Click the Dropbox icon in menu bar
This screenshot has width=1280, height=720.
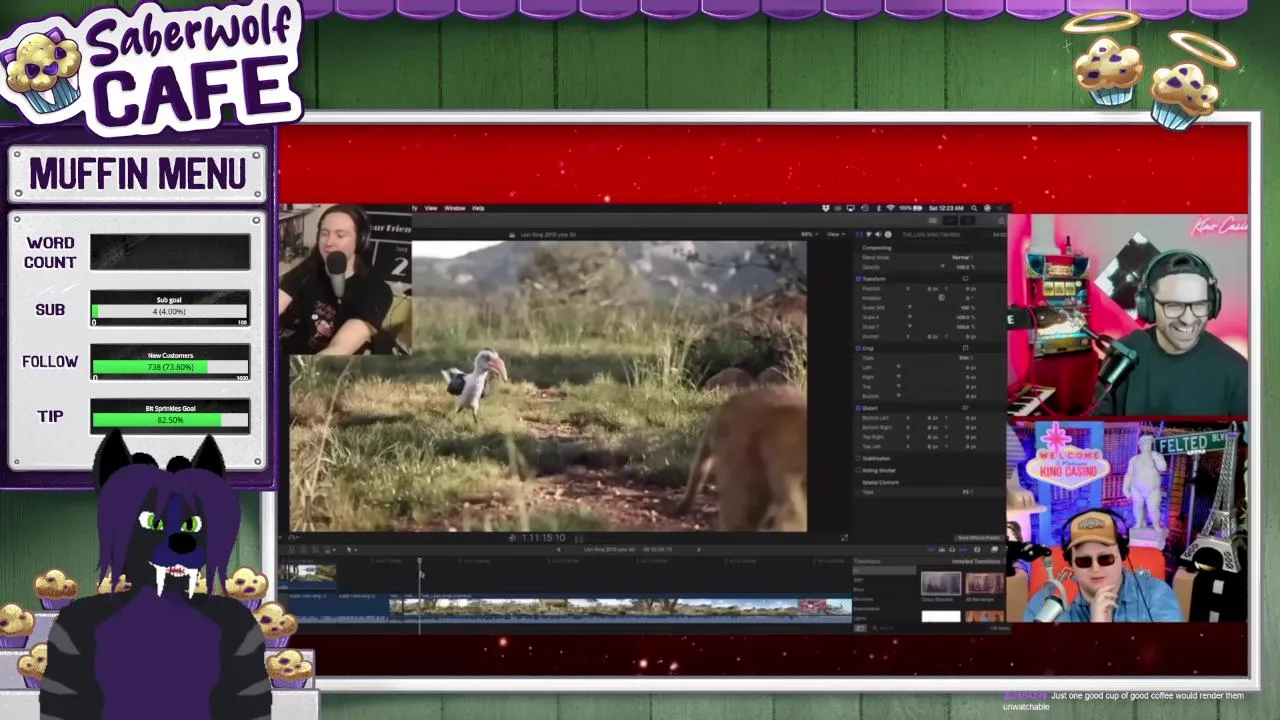(826, 208)
